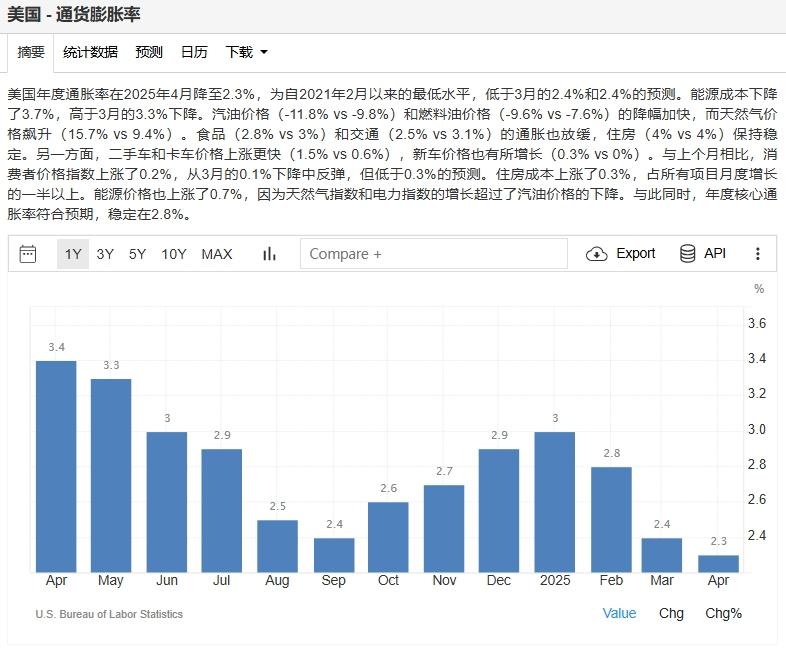
Task: Click the April 2024 bar labeled 3.4
Action: click(x=56, y=465)
